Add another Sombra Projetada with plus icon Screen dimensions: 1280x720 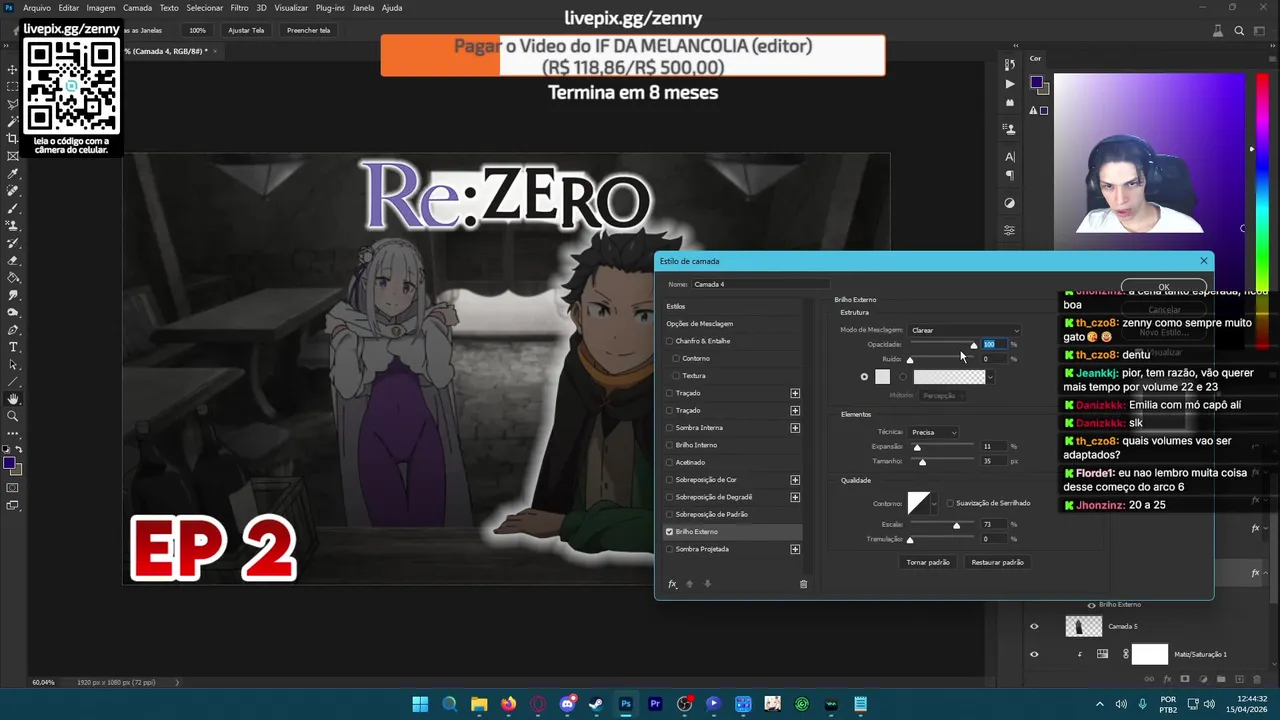coord(795,549)
